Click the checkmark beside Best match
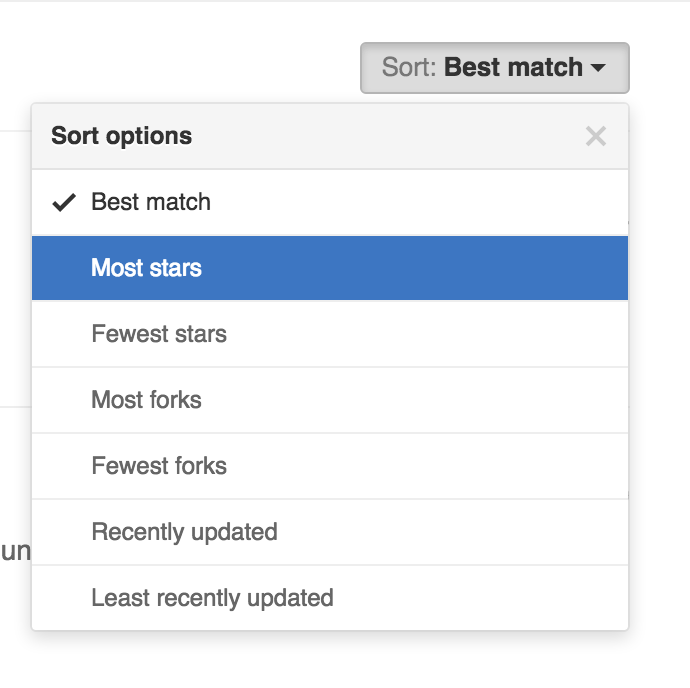The height and width of the screenshot is (688, 690). click(x=64, y=202)
